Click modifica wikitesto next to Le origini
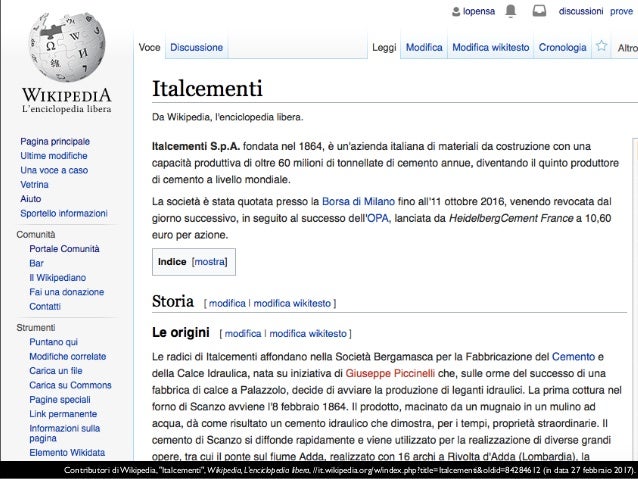This screenshot has height=479, width=638. pos(308,334)
